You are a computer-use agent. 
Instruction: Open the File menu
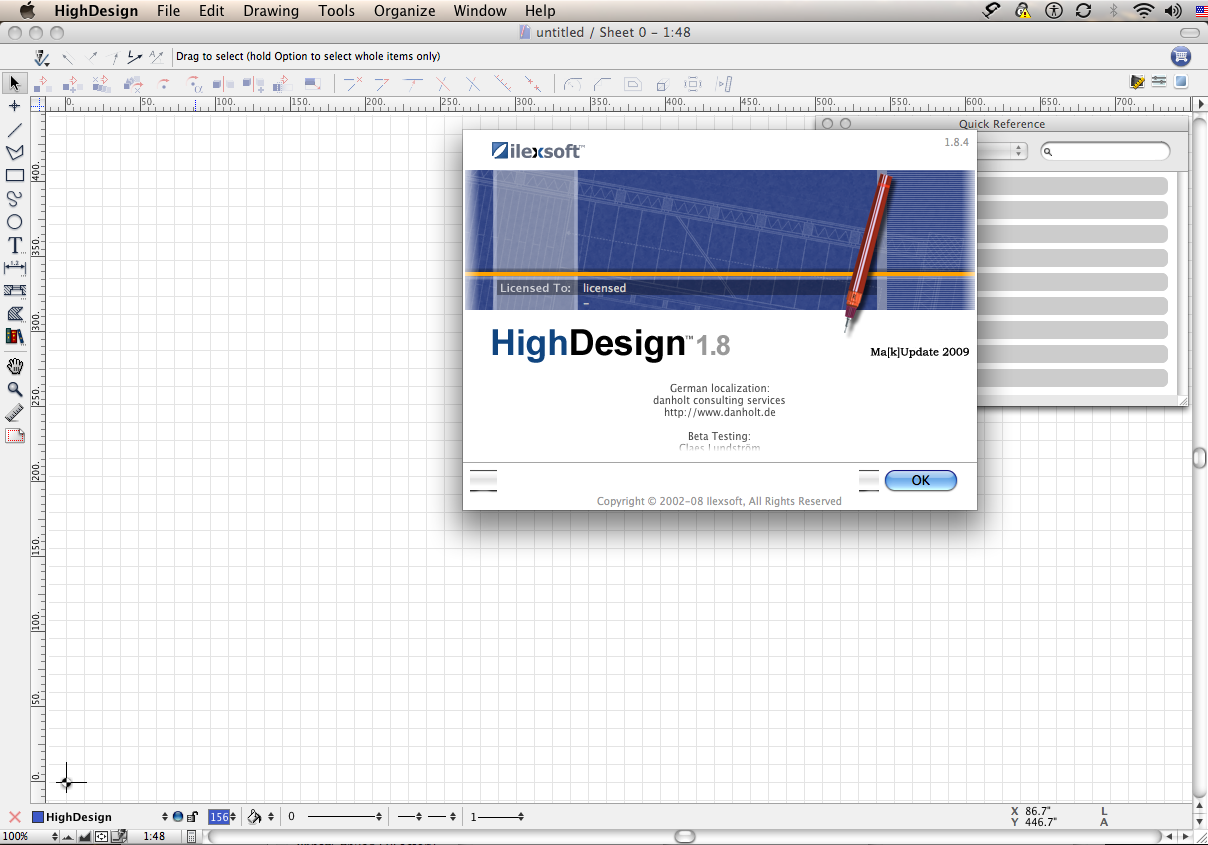click(169, 11)
